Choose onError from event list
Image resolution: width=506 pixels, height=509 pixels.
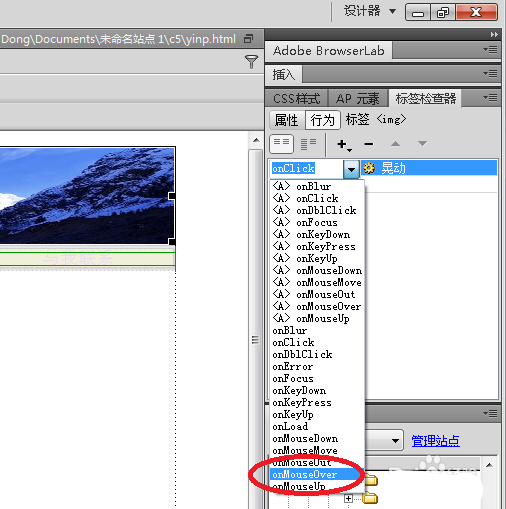click(317, 366)
